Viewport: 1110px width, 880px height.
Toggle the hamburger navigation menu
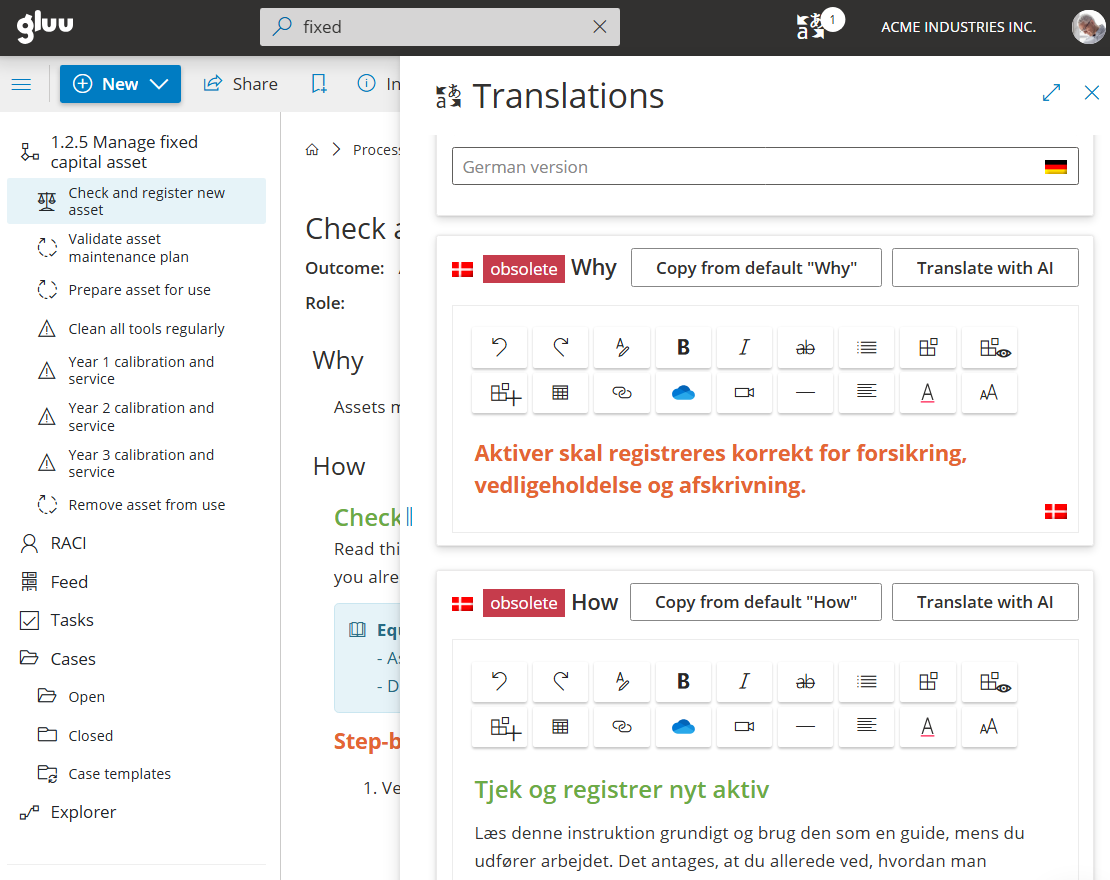click(x=21, y=84)
